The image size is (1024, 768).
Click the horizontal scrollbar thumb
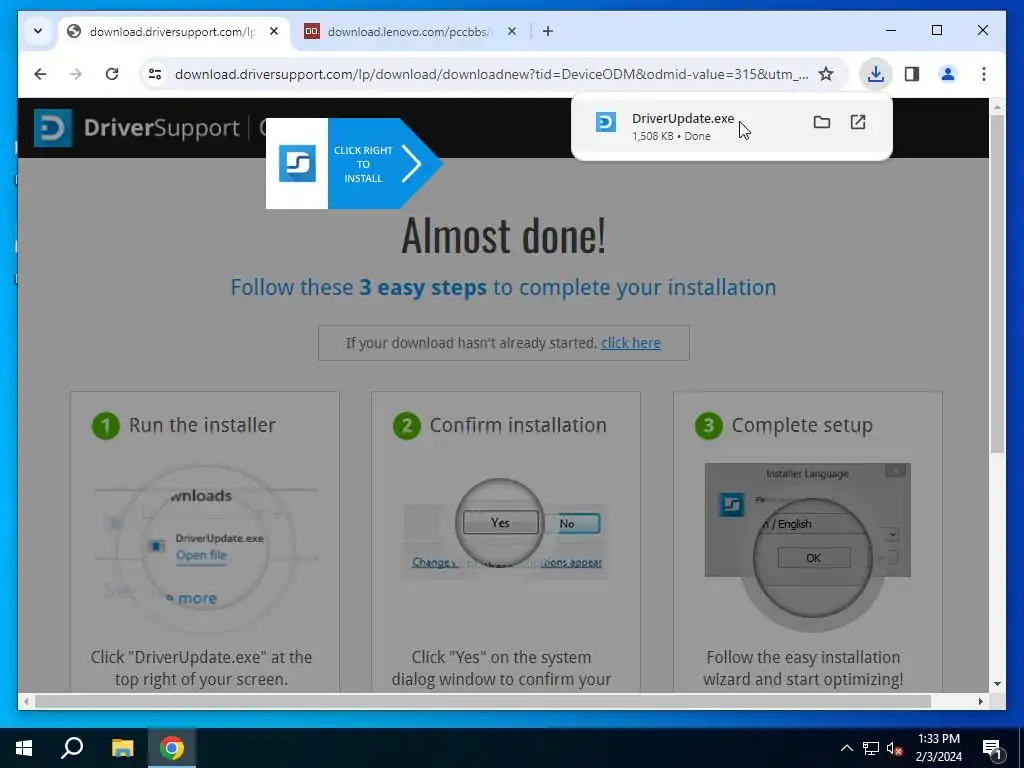(x=483, y=701)
